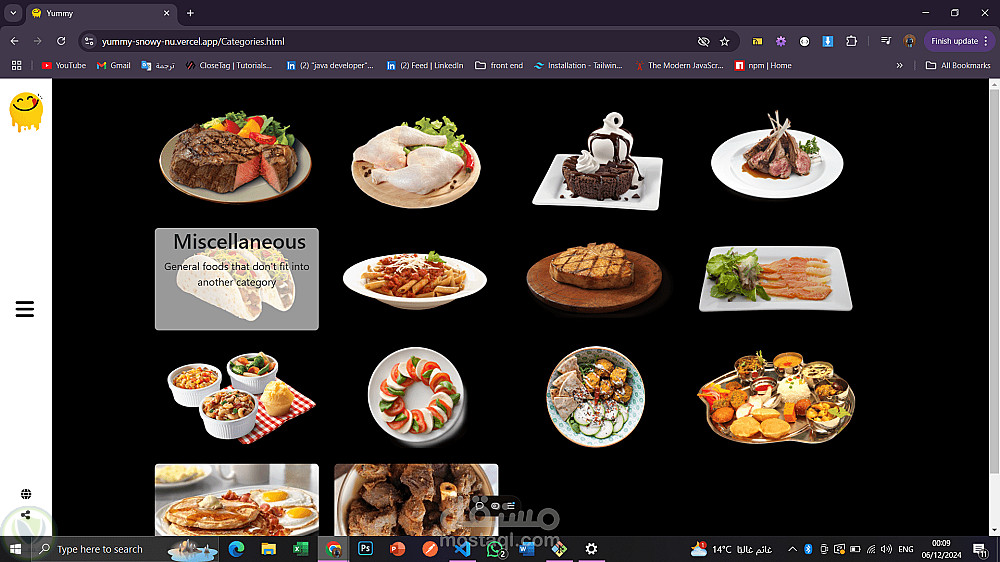
Task: Show hidden system tray icons
Action: pyautogui.click(x=792, y=549)
